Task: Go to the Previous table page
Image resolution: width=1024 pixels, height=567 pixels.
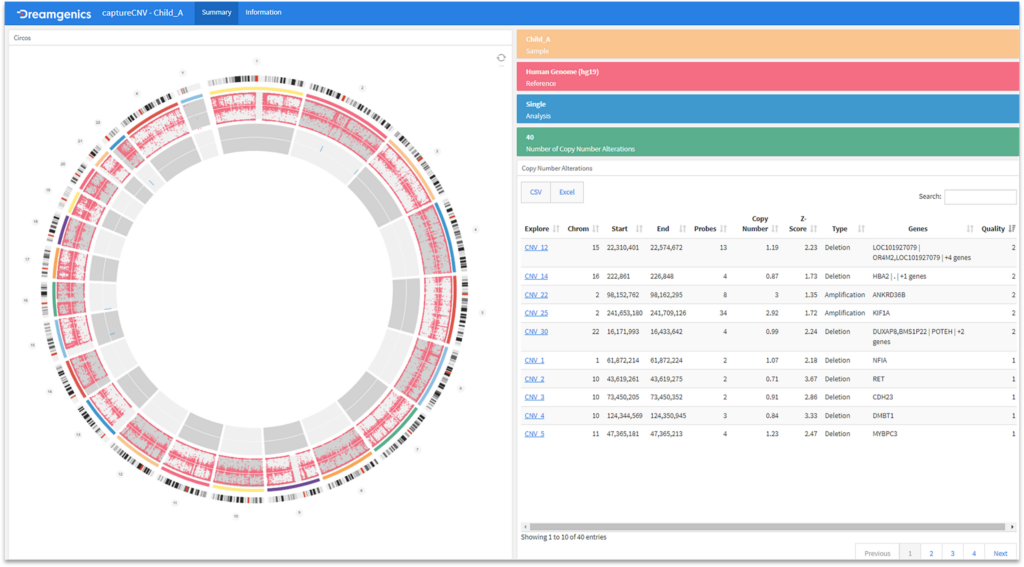Action: click(877, 553)
